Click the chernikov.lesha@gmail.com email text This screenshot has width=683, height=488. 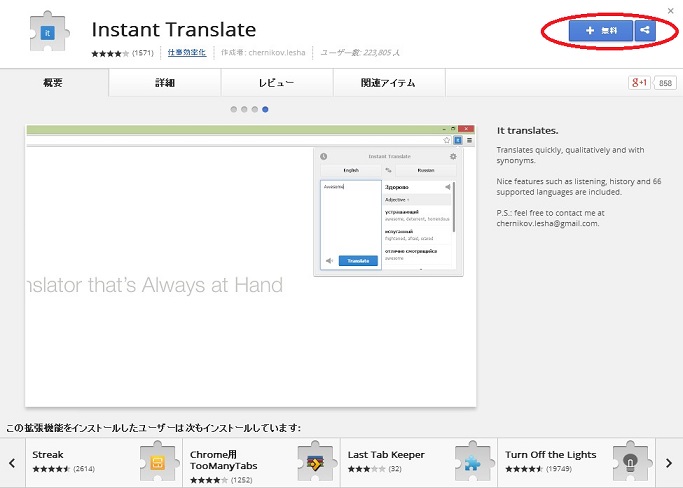[x=548, y=224]
